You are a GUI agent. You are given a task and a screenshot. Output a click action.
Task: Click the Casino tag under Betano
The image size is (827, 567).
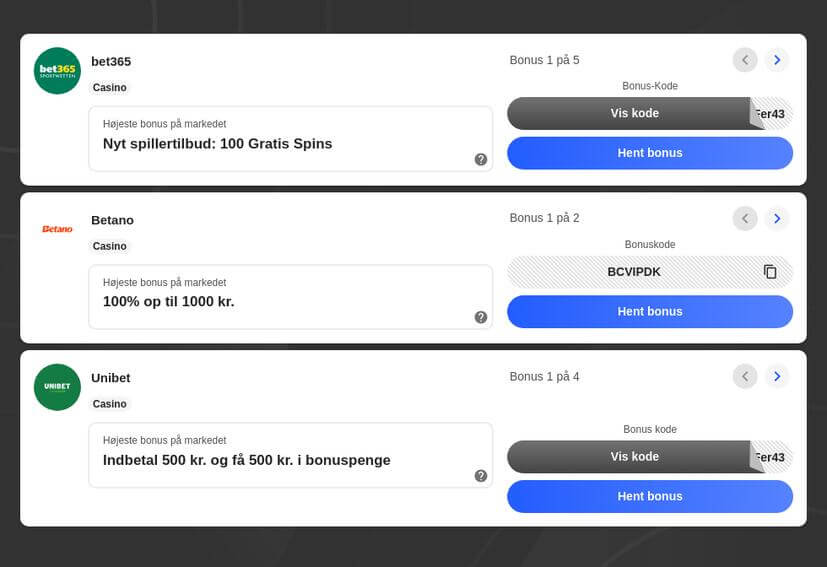[110, 246]
